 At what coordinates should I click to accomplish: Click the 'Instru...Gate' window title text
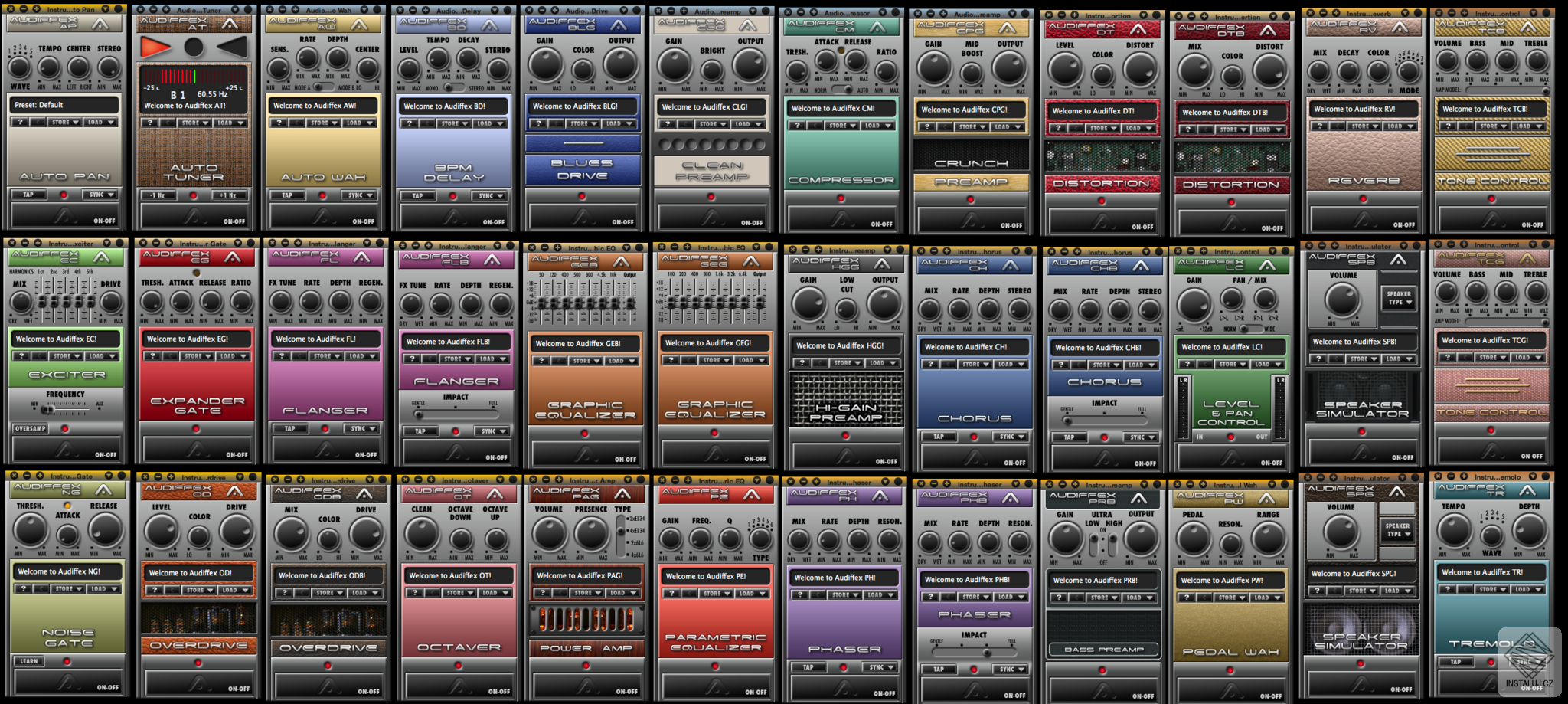[x=71, y=476]
